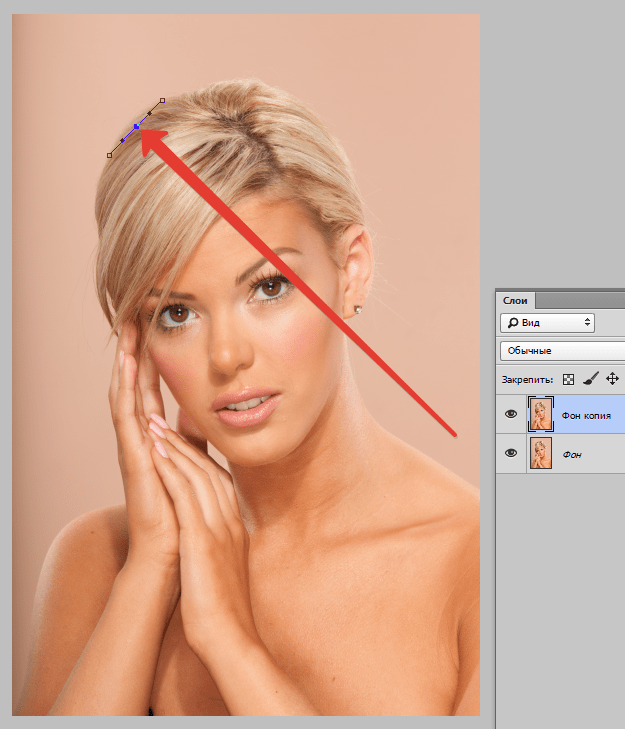Select the Фон layer thumbnail
The image size is (625, 729).
[541, 453]
